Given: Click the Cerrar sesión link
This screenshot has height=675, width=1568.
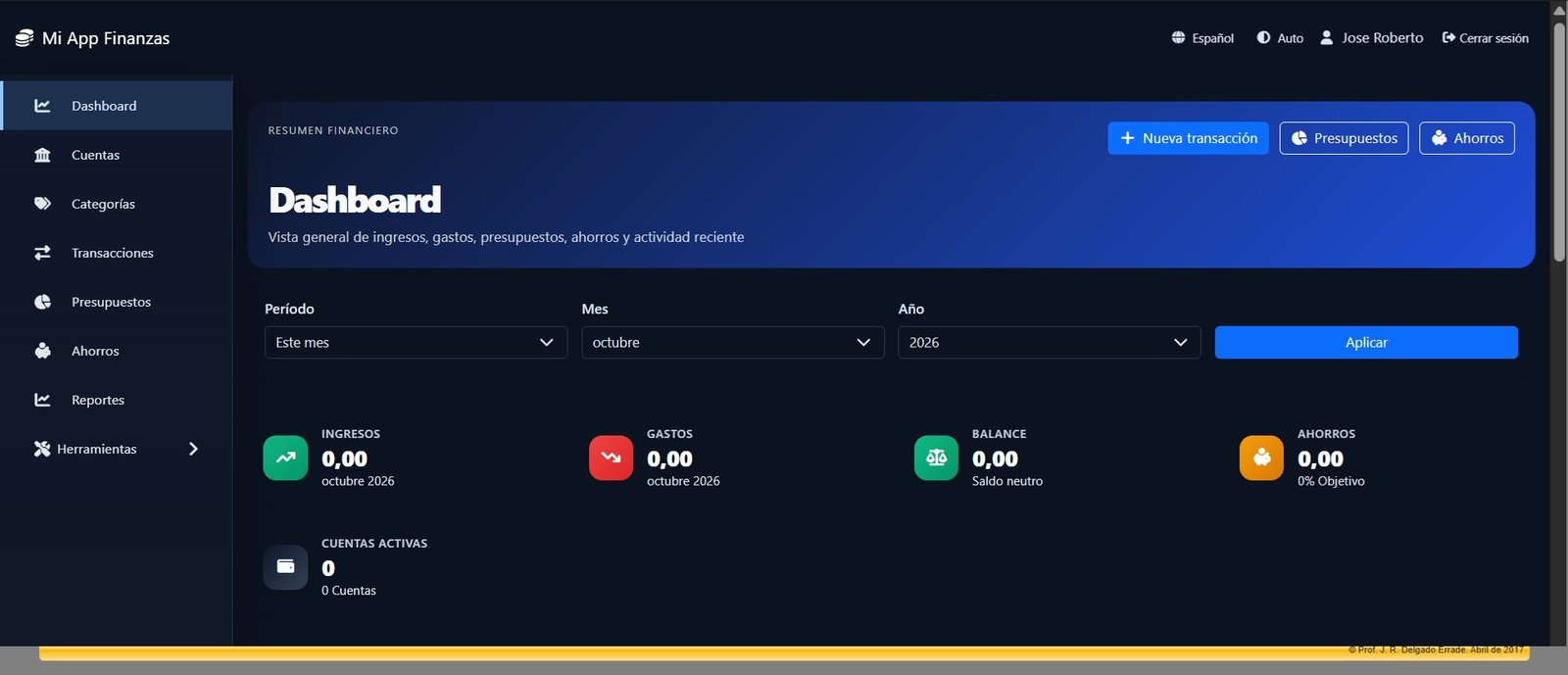Looking at the screenshot, I should [x=1486, y=38].
